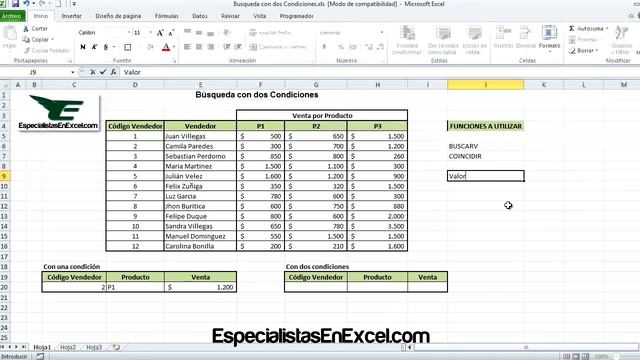
Task: Expand the Copiar dropdown arrow
Action: pos(52,40)
